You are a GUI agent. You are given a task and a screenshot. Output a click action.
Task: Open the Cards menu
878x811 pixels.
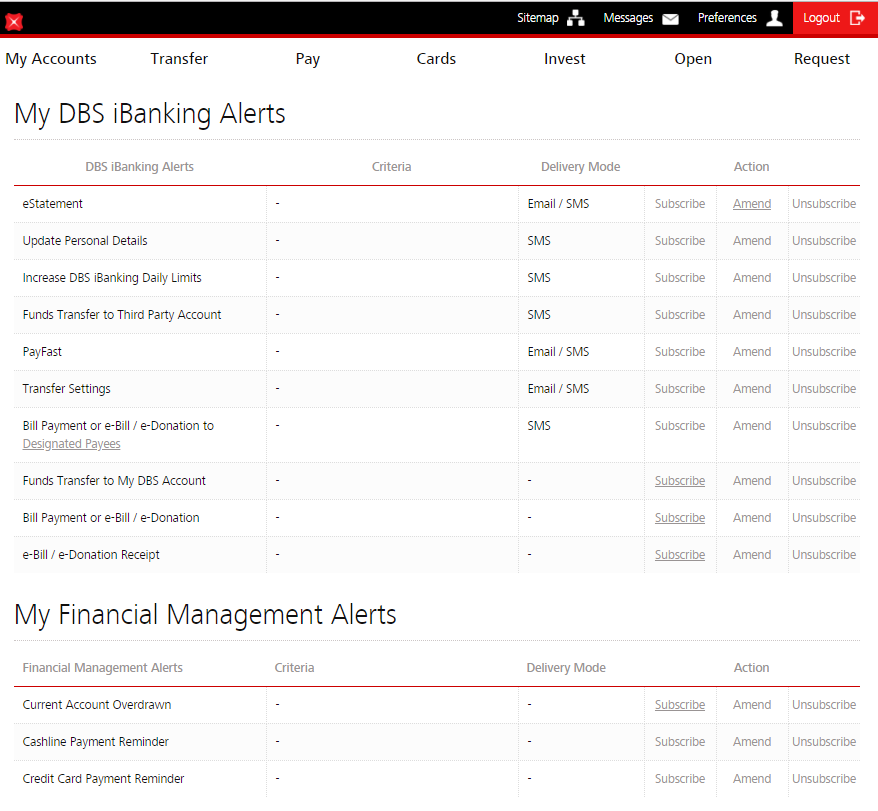tap(436, 59)
